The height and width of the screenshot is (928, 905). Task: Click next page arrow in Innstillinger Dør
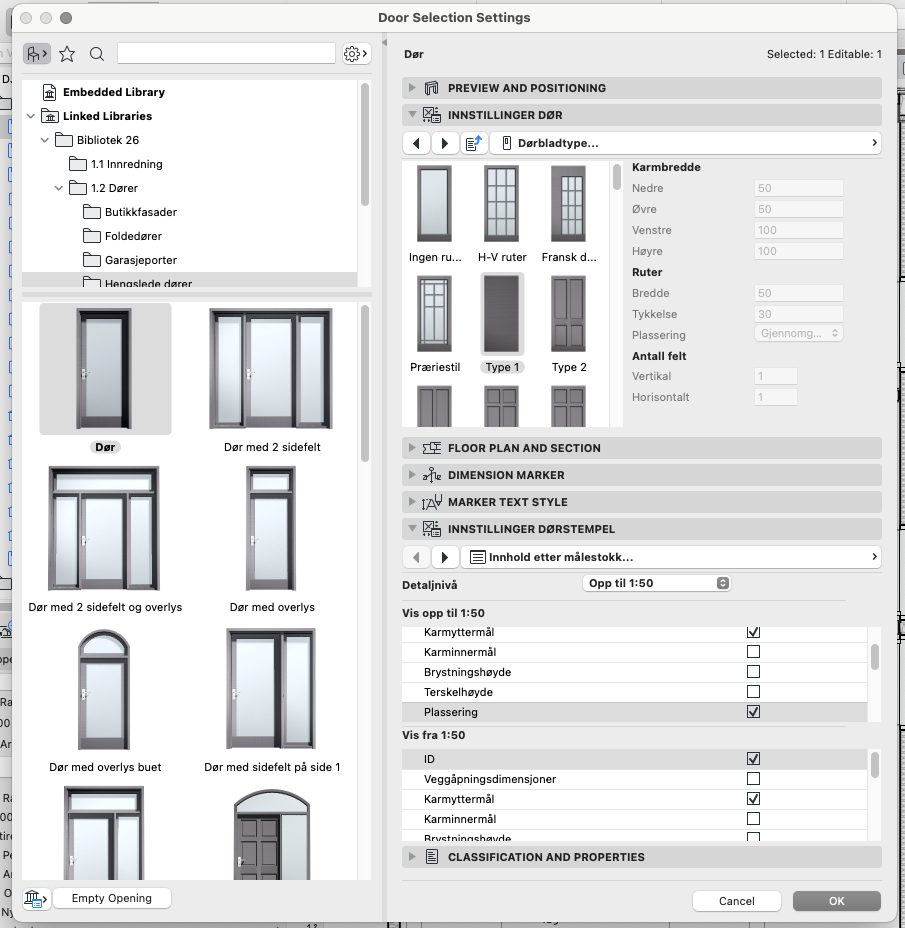click(x=445, y=143)
